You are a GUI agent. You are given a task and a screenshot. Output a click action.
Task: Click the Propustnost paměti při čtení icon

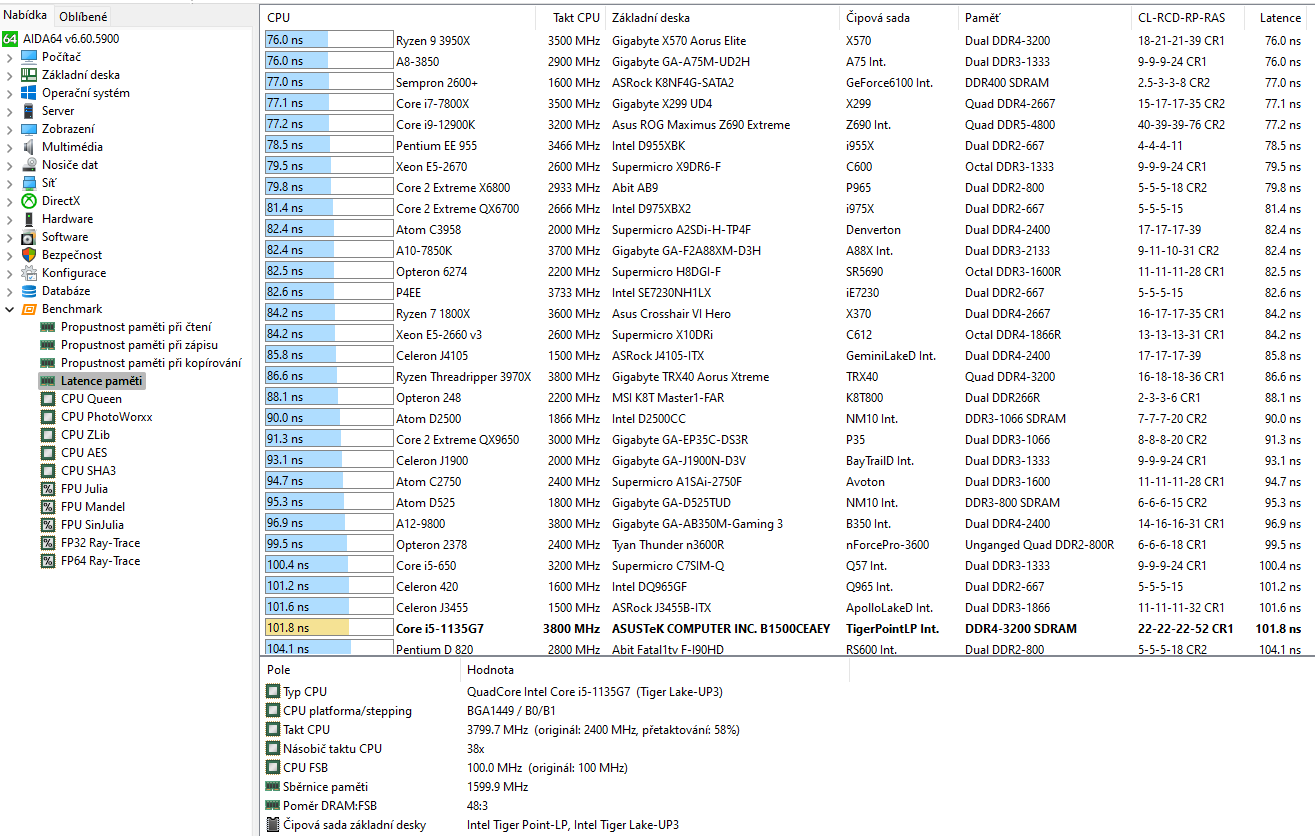48,327
